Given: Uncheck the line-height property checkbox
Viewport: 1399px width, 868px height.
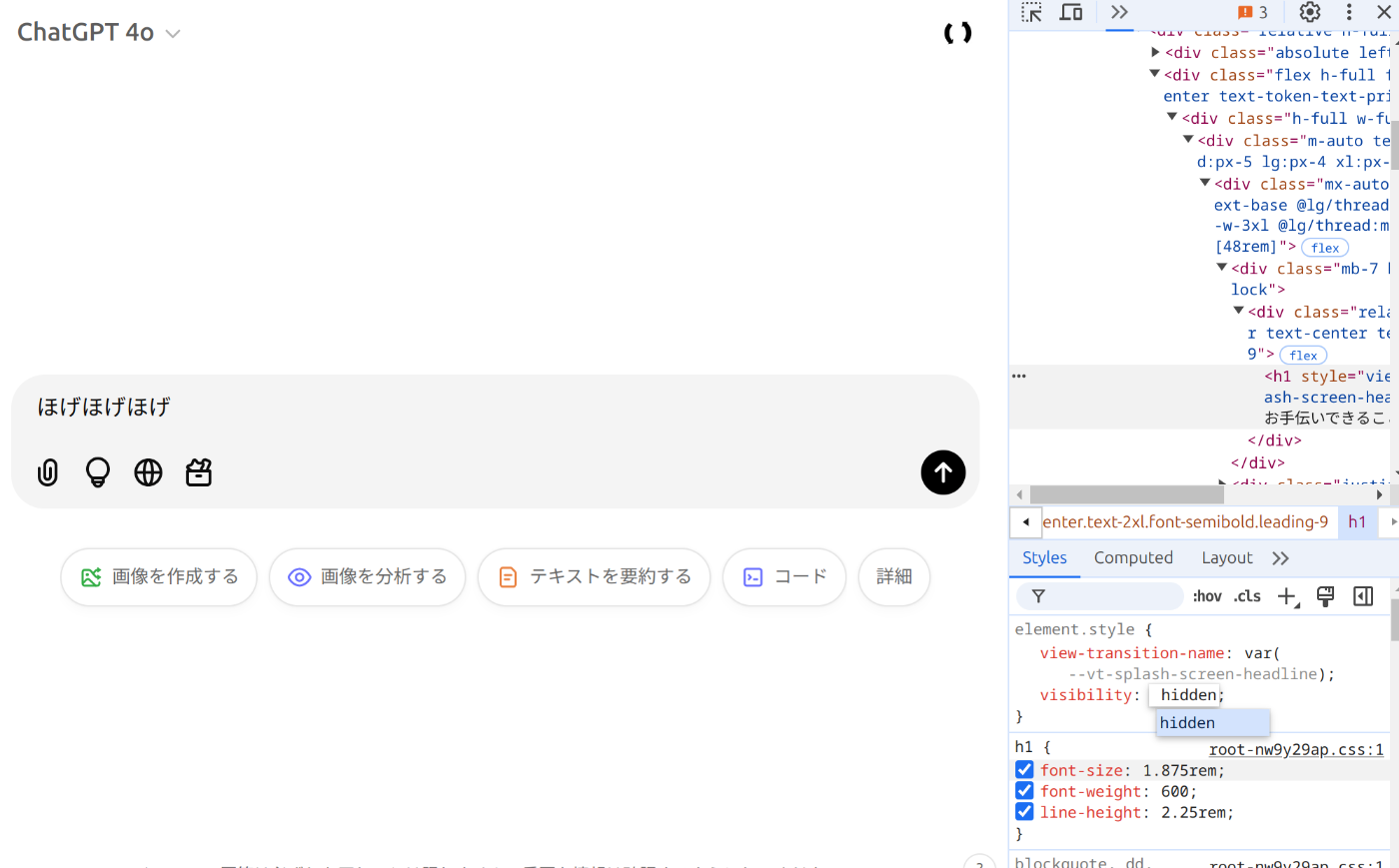Looking at the screenshot, I should (1024, 812).
